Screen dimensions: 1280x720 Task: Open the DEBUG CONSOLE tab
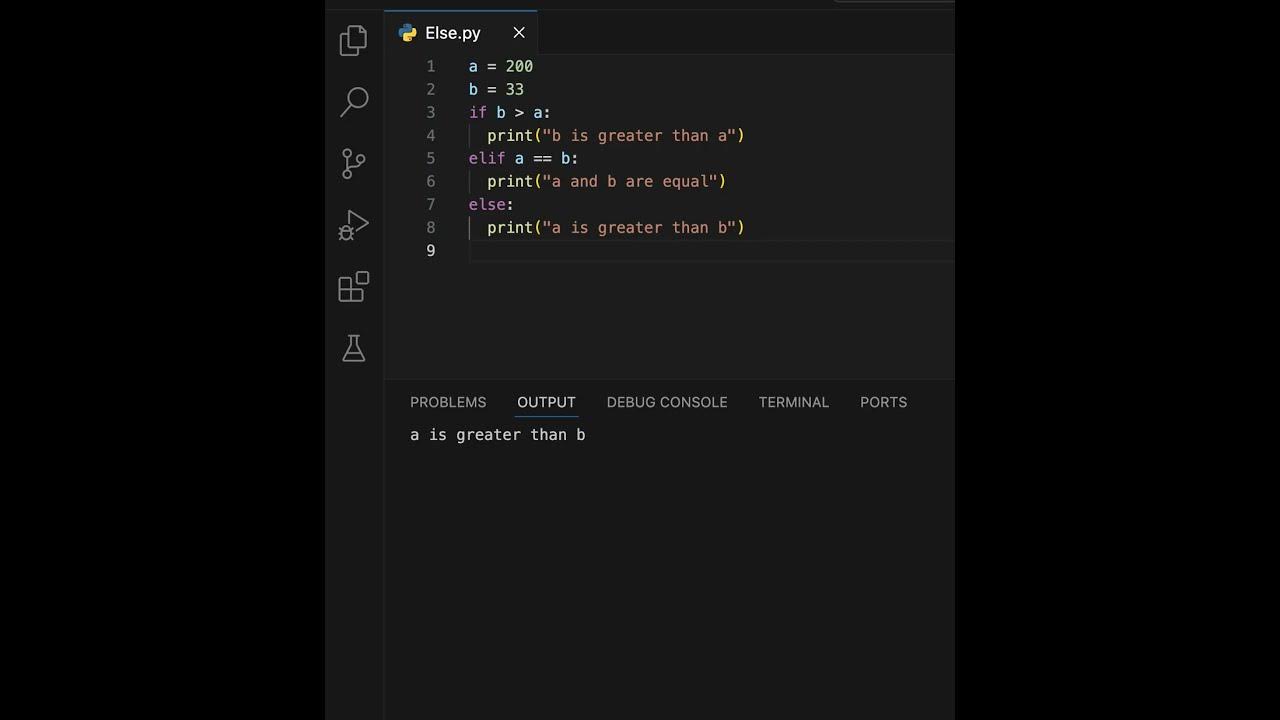pyautogui.click(x=667, y=402)
